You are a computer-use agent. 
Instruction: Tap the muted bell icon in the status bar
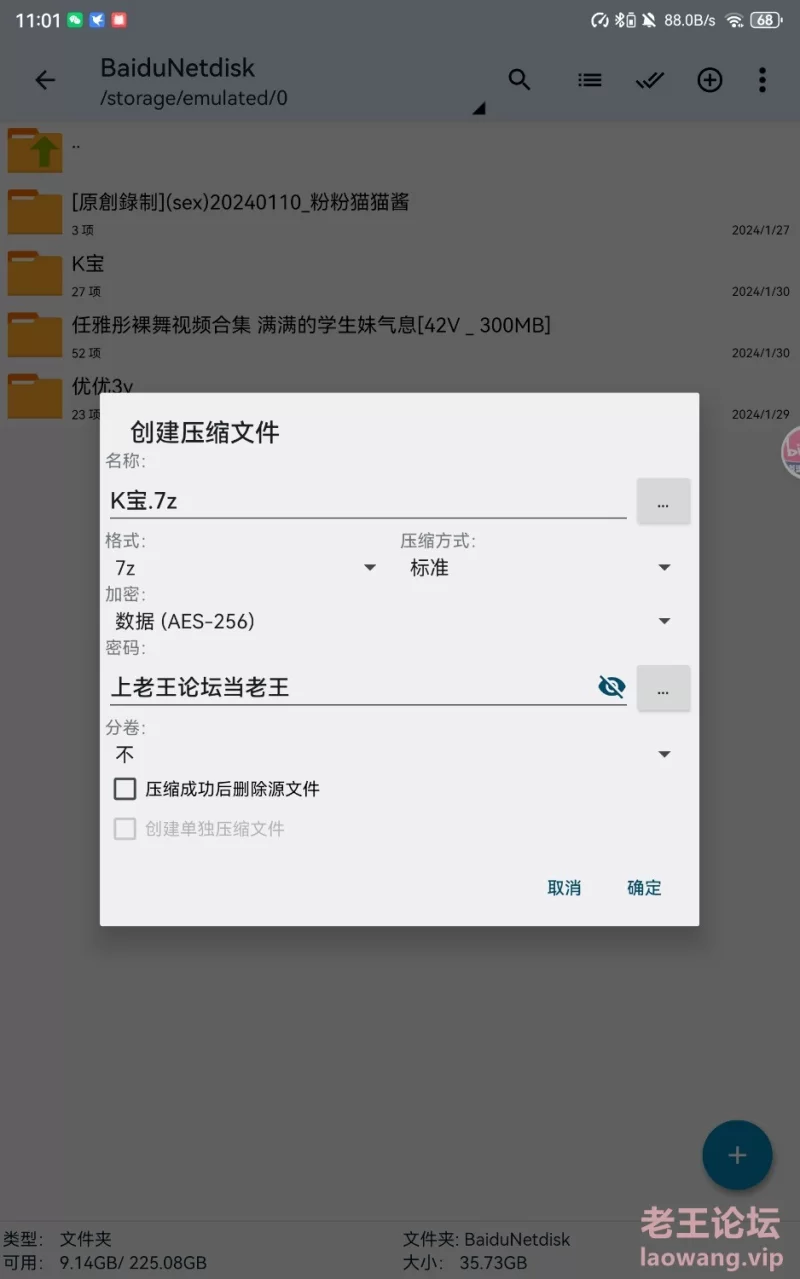[649, 20]
